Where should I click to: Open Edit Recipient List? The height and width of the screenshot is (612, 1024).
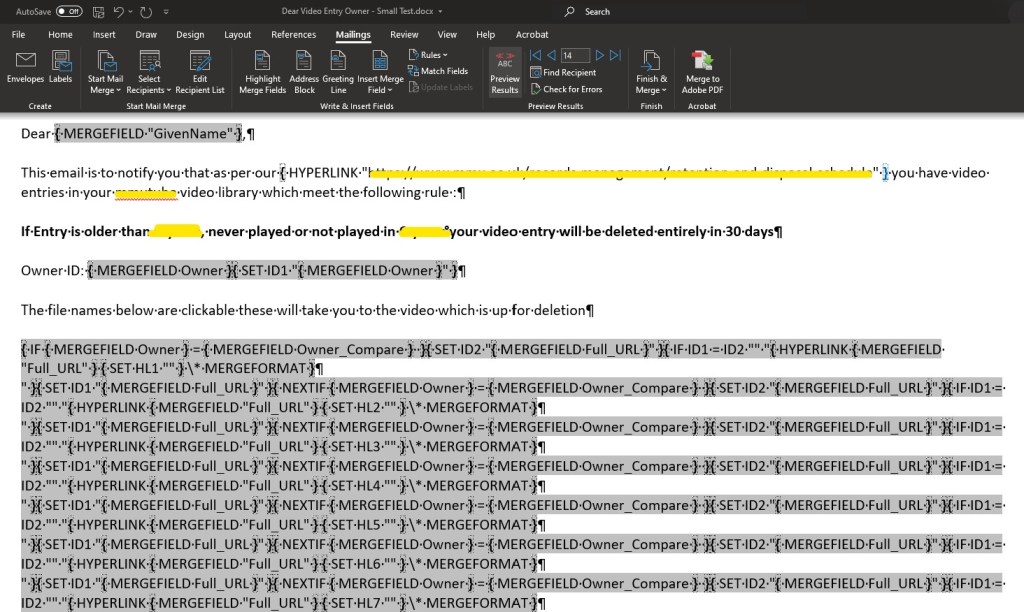click(200, 71)
